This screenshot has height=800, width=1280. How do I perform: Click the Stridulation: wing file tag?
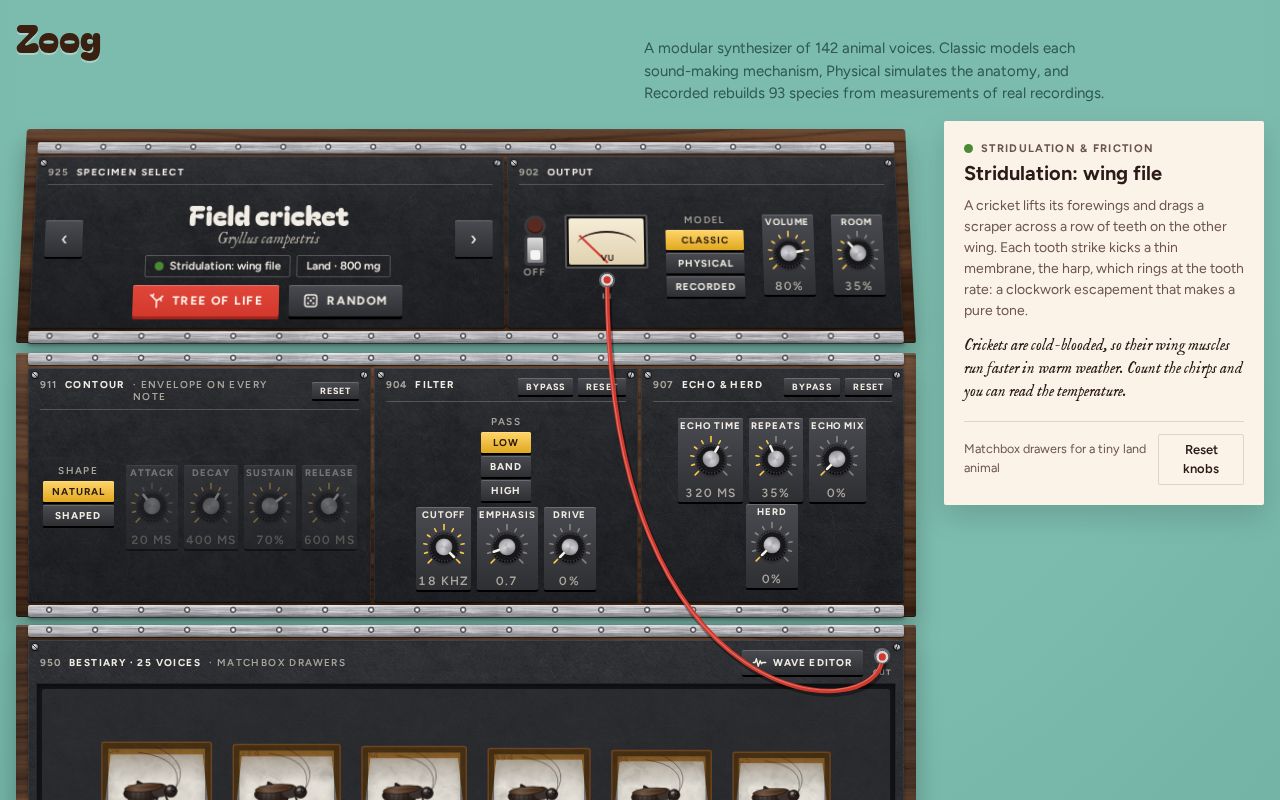(218, 266)
